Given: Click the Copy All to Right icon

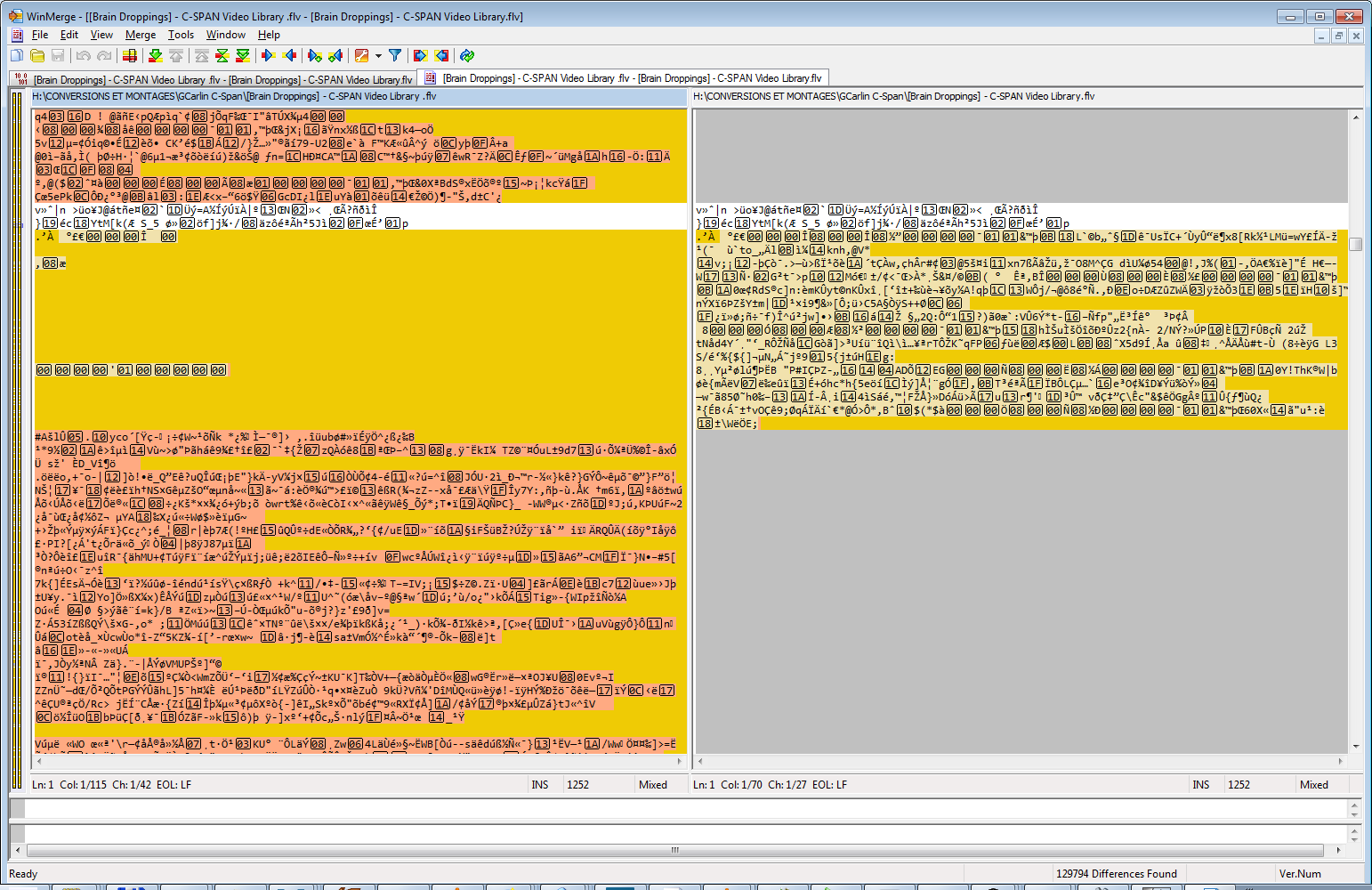Looking at the screenshot, I should [421, 56].
